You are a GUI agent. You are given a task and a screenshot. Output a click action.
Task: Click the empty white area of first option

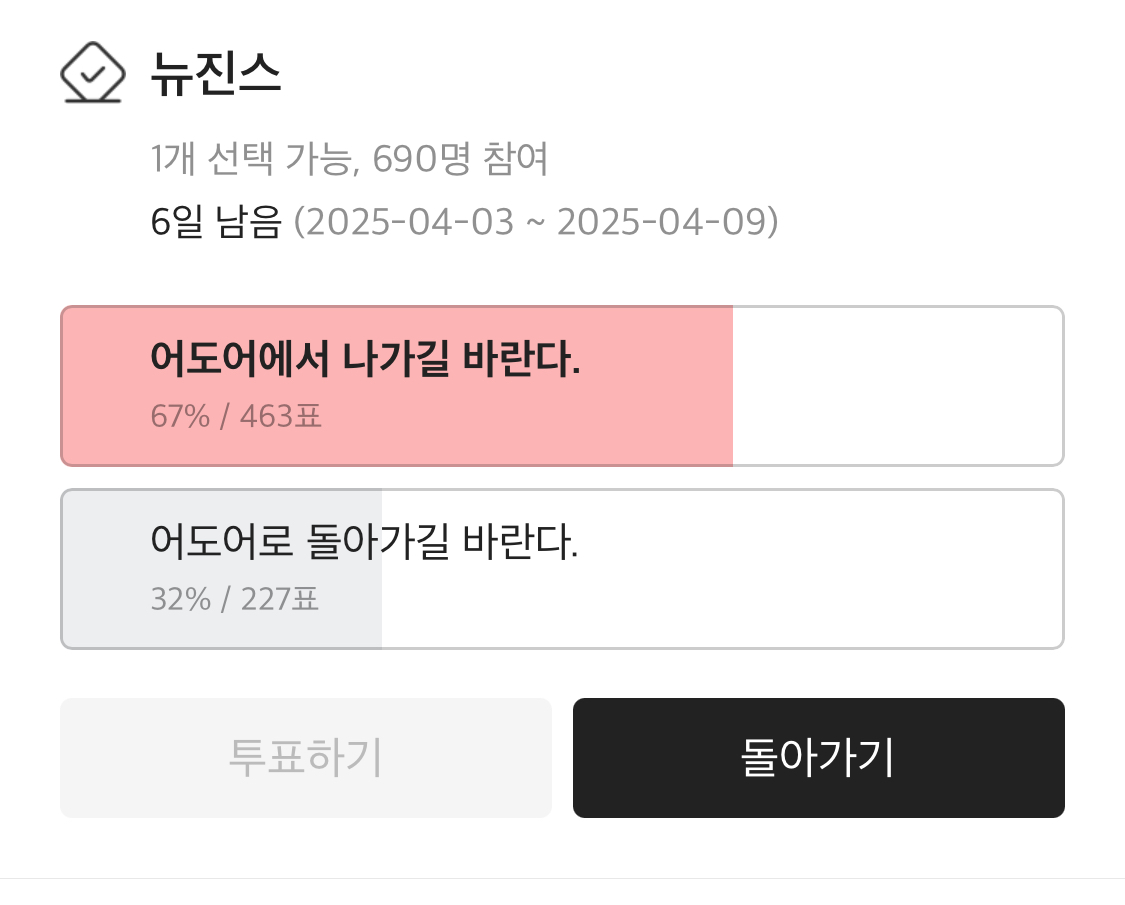point(898,386)
